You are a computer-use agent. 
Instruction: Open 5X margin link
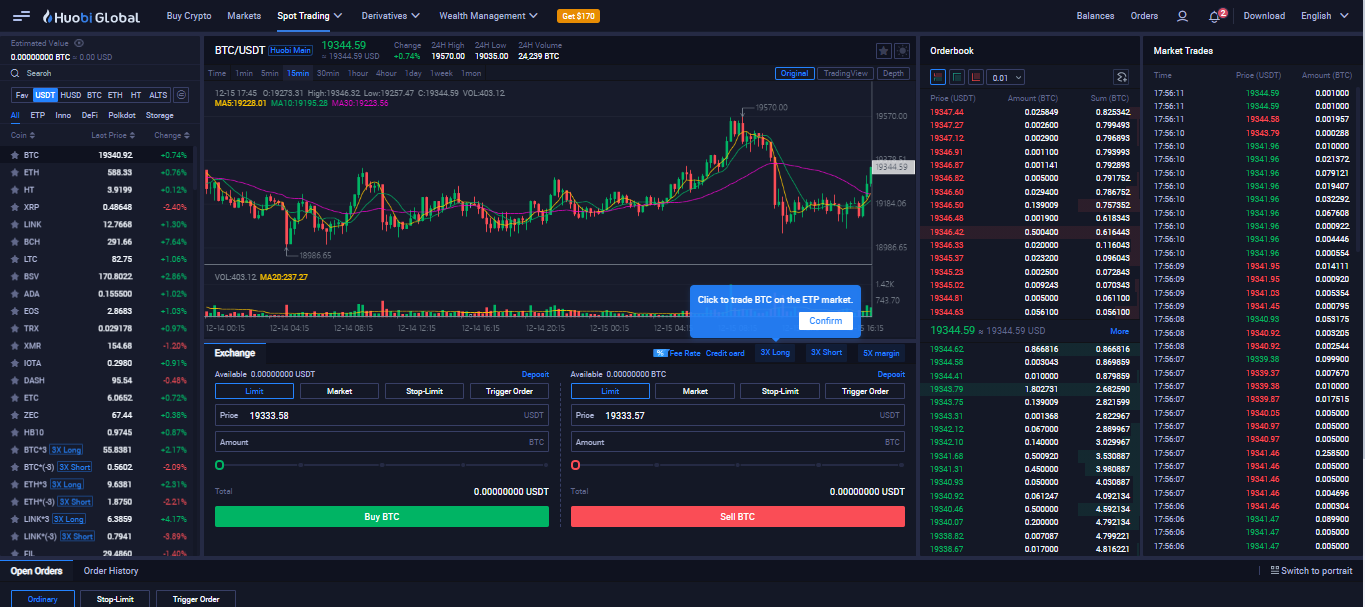tap(881, 353)
